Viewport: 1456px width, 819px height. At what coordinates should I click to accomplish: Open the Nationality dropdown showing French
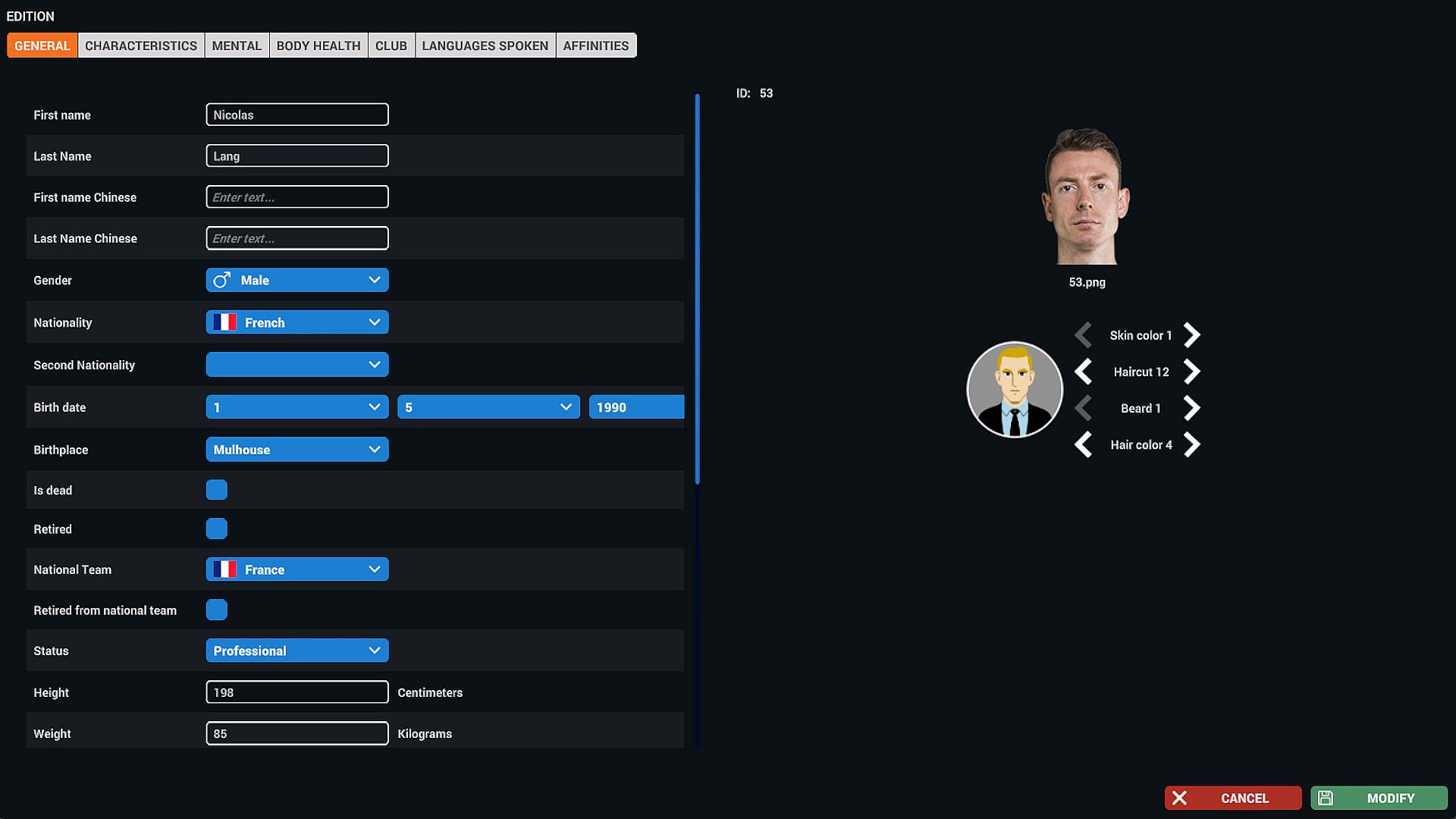pyautogui.click(x=297, y=322)
